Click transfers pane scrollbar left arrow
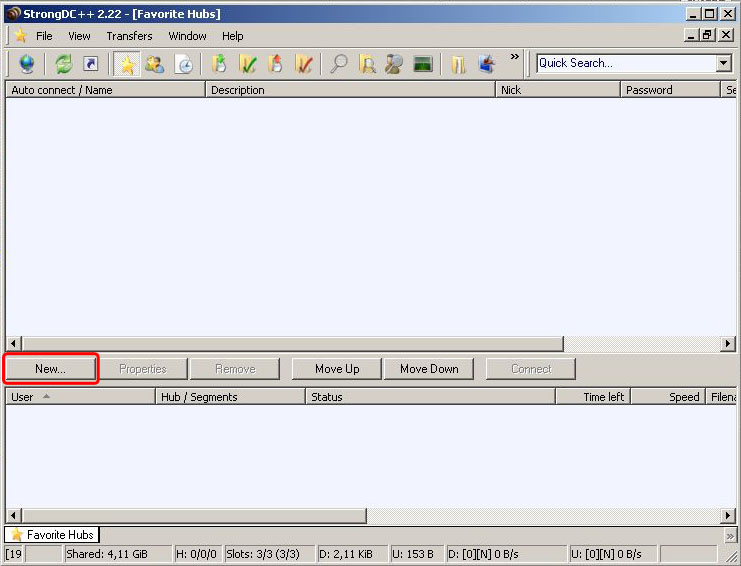This screenshot has height=566, width=741. (x=14, y=515)
